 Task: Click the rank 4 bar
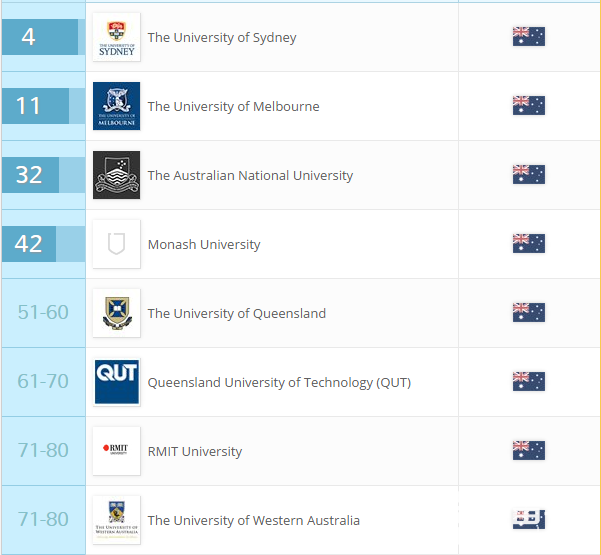(x=43, y=37)
